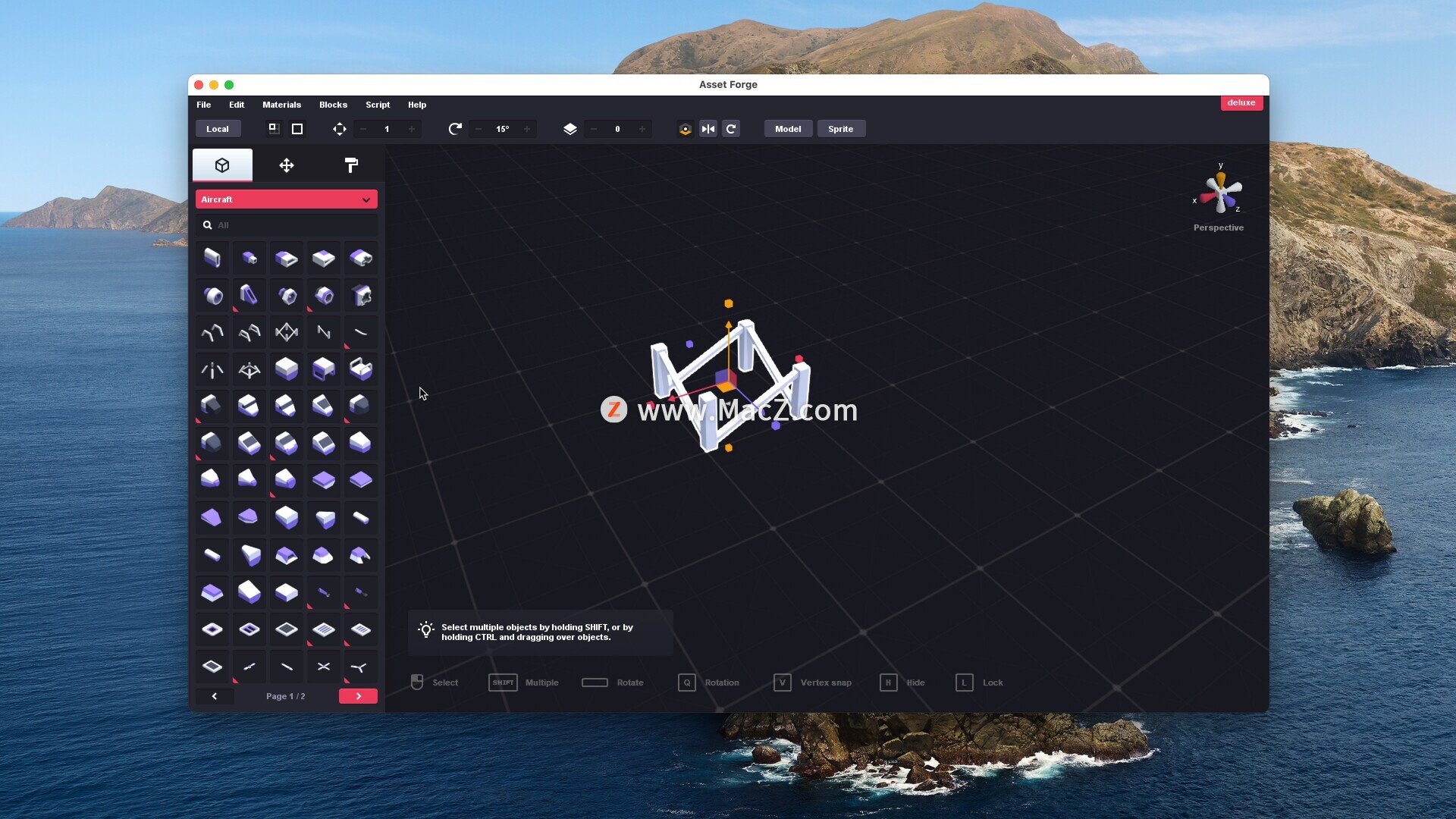Select the thin curved line block

click(361, 332)
